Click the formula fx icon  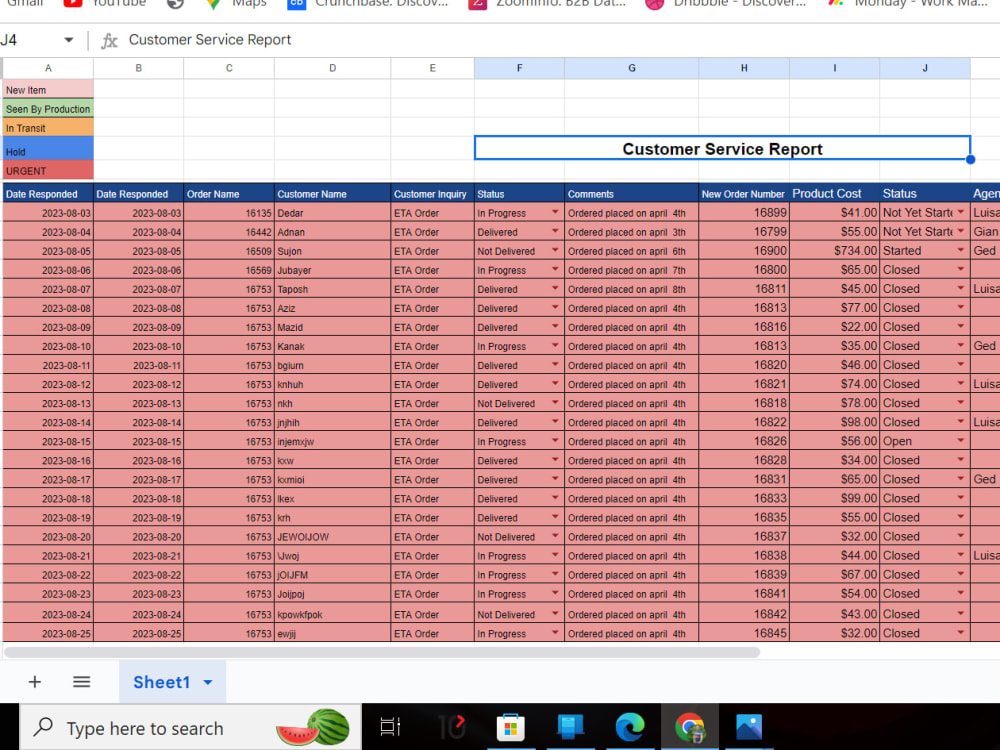(x=109, y=40)
